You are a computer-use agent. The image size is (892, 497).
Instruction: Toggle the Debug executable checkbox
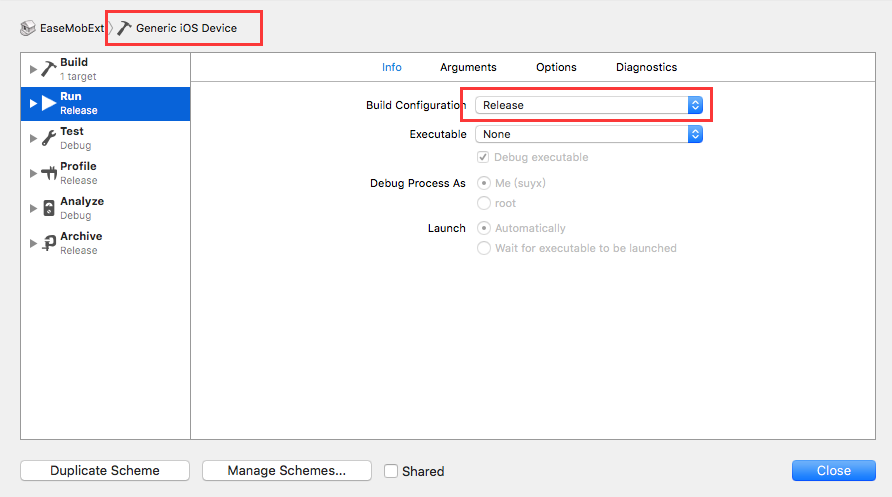click(483, 157)
